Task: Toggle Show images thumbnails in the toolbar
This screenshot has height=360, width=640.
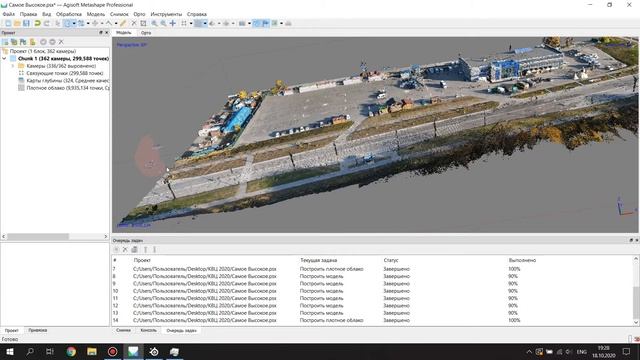Action: click(x=275, y=24)
